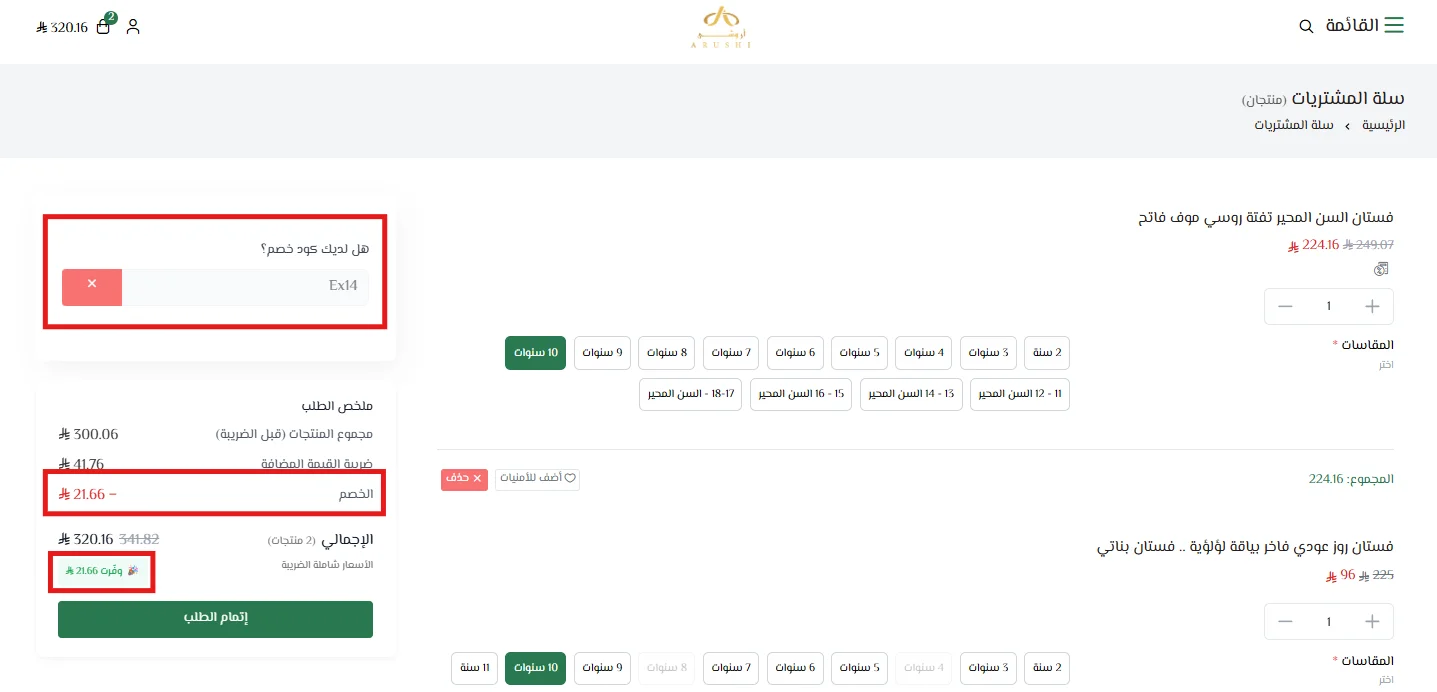The width and height of the screenshot is (1437, 692).
Task: Select size 3 سنوات for first dress
Action: coord(986,353)
